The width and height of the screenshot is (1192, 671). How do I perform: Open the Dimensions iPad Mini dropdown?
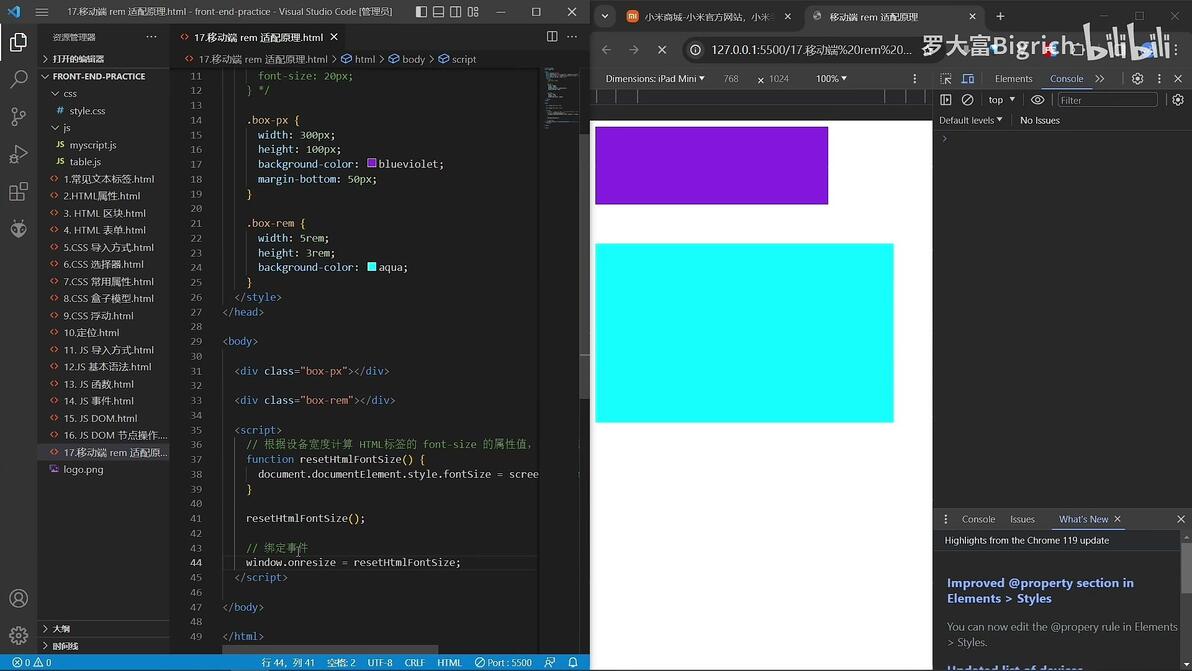click(x=655, y=78)
